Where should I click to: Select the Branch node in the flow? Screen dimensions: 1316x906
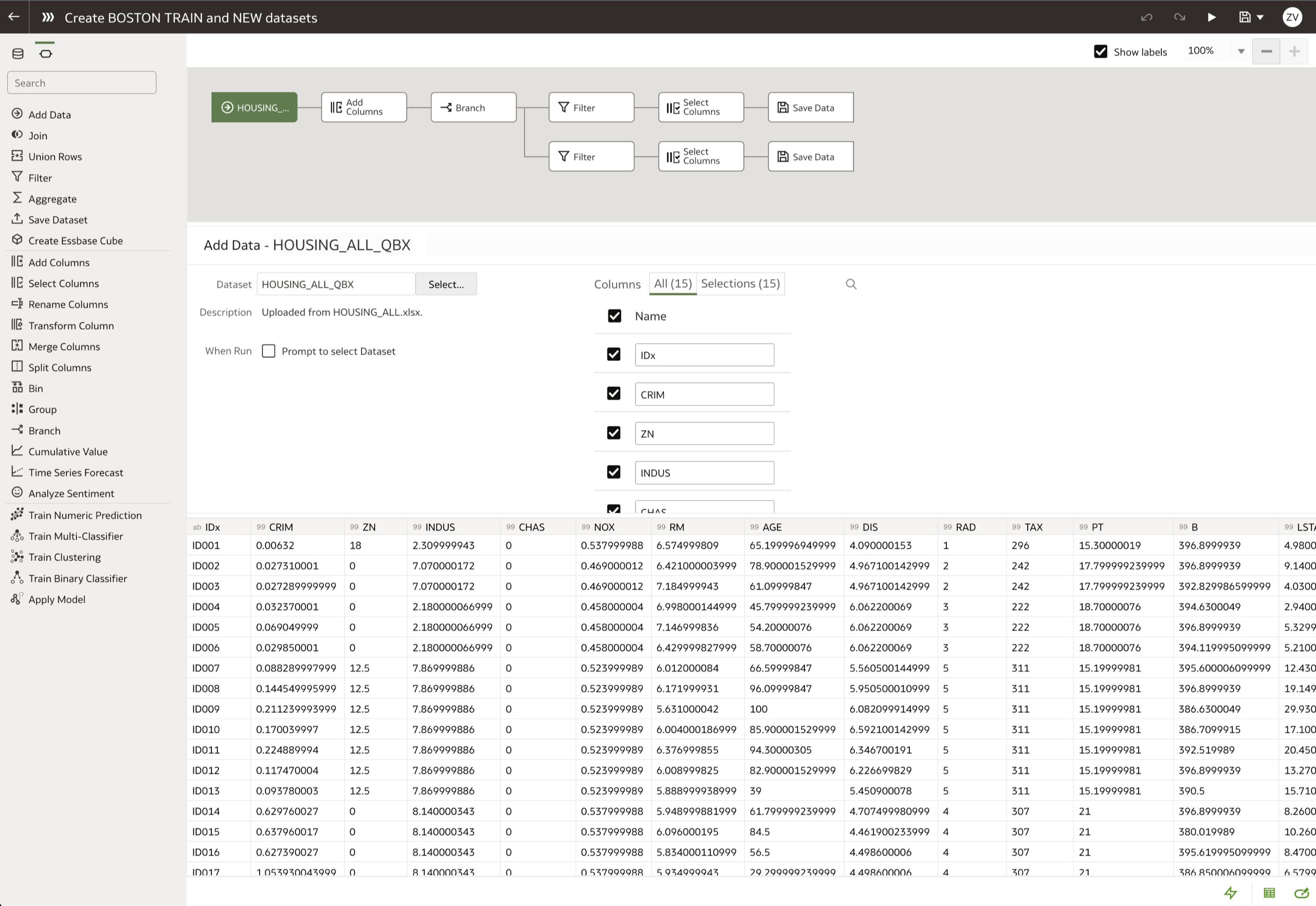point(473,107)
